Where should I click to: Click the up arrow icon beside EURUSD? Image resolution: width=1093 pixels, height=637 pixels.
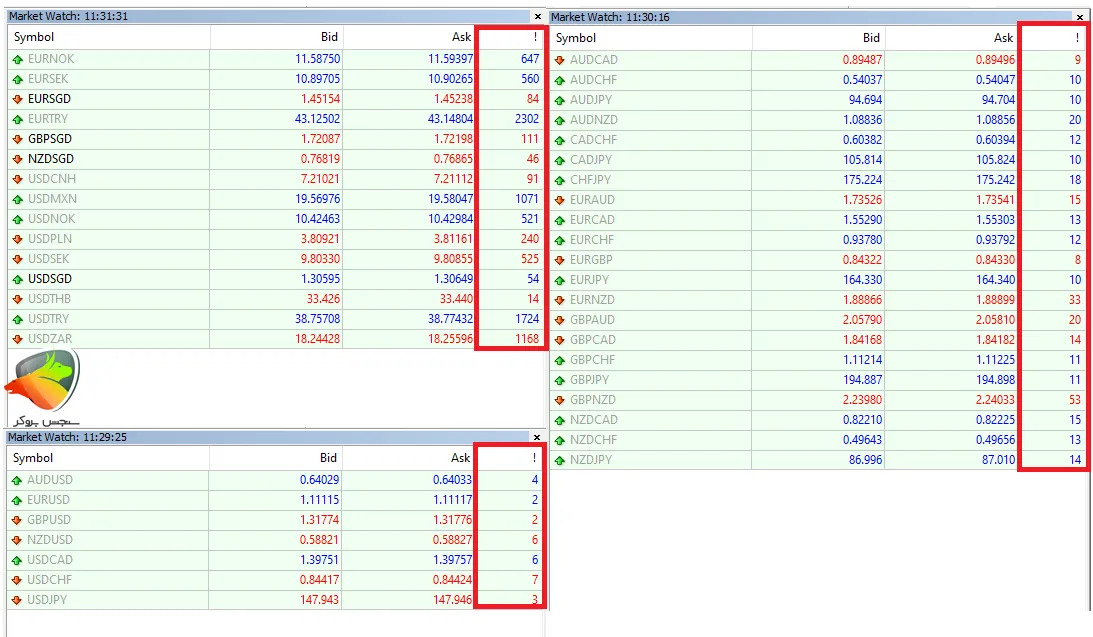tap(17, 500)
